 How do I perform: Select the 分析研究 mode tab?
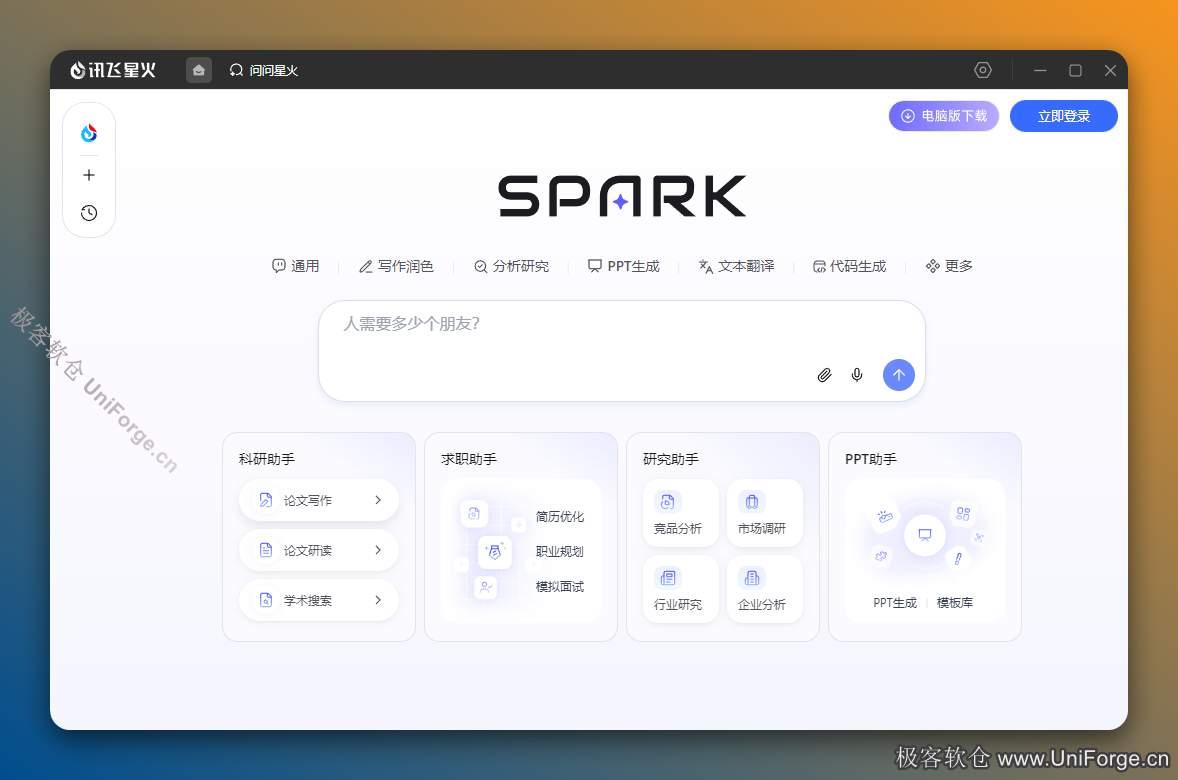(512, 266)
